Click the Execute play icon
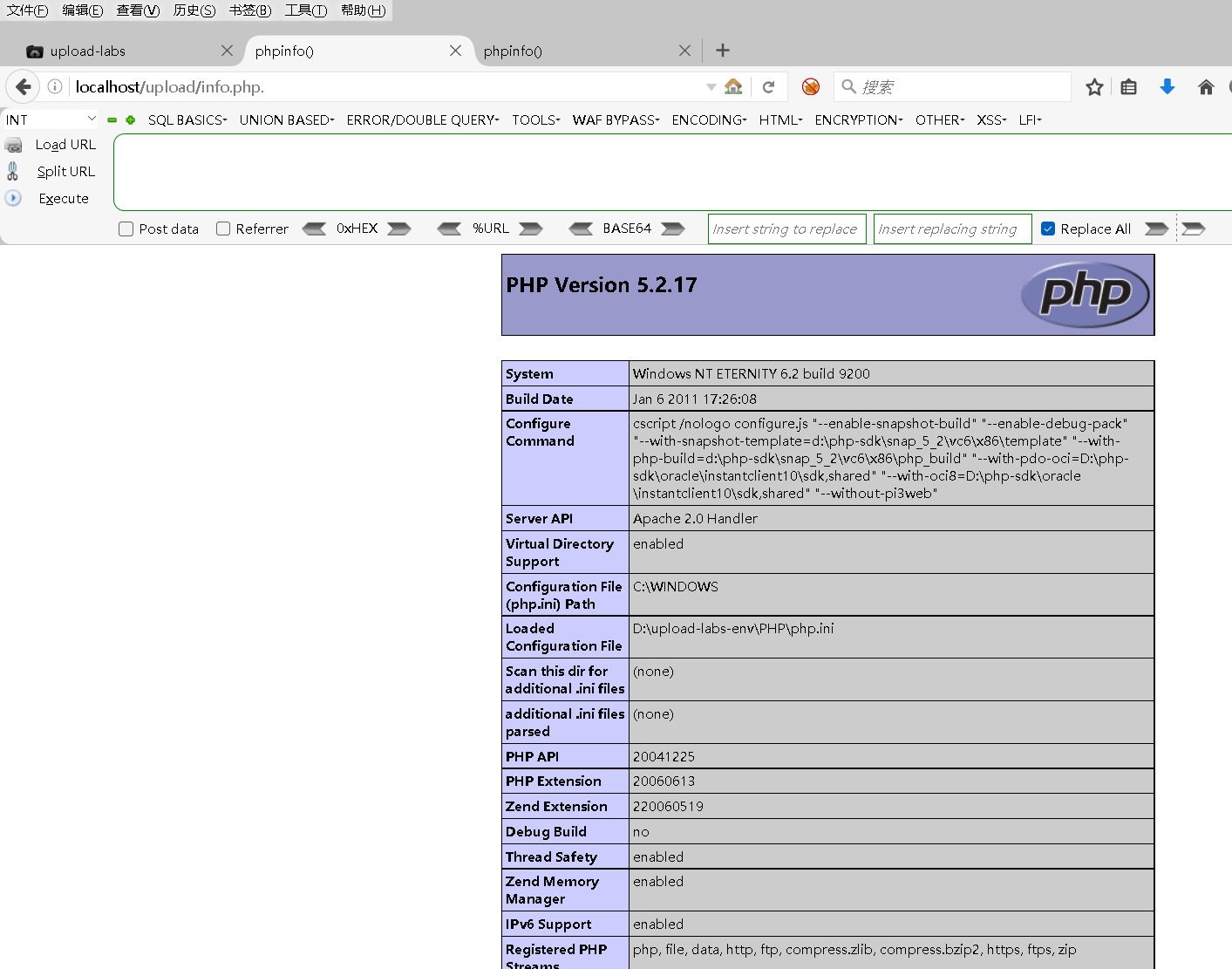The width and height of the screenshot is (1232, 969). pos(13,198)
